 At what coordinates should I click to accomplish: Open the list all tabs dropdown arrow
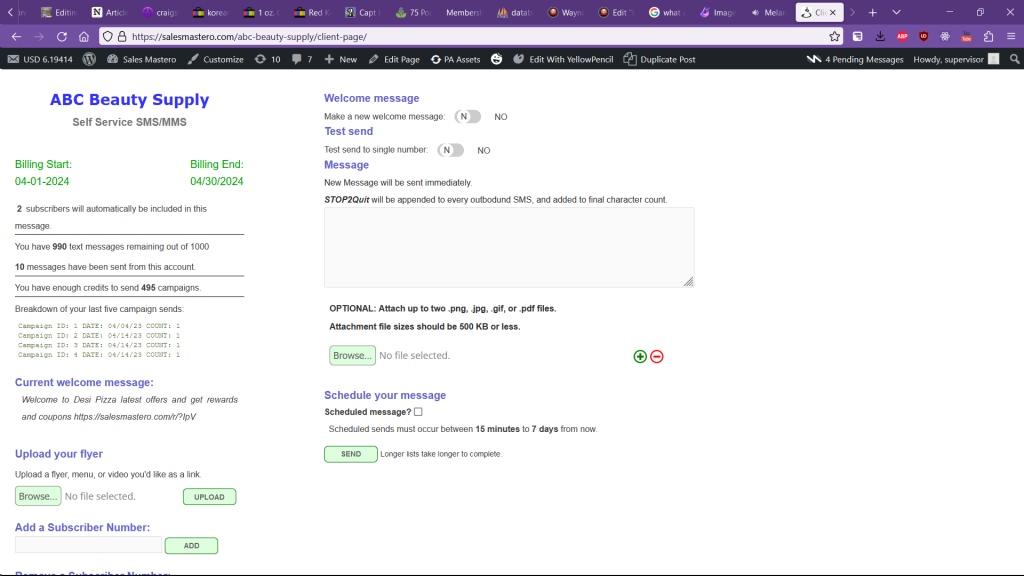click(x=895, y=12)
